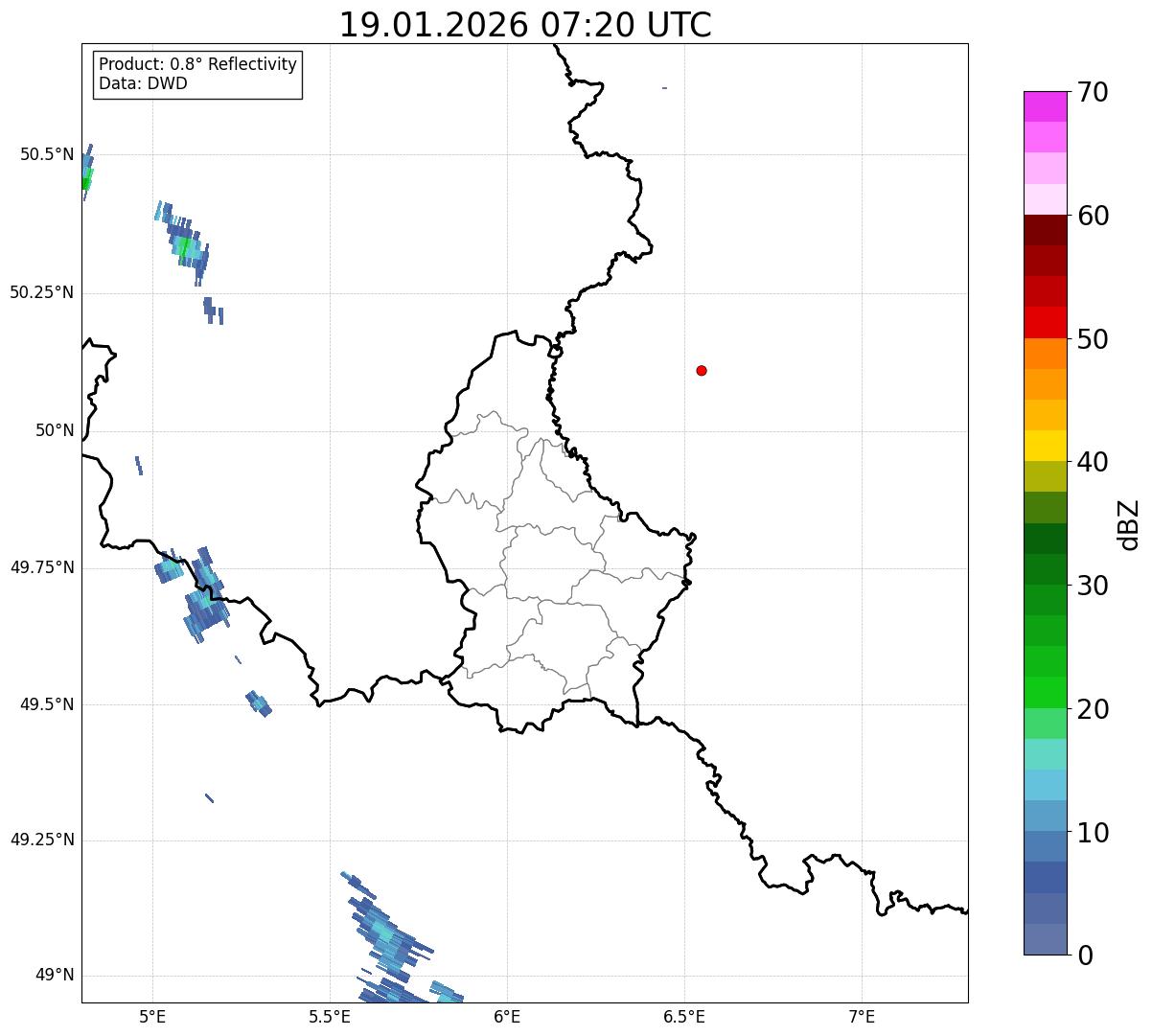Click the dBZ colorbar axis label

click(x=1130, y=523)
